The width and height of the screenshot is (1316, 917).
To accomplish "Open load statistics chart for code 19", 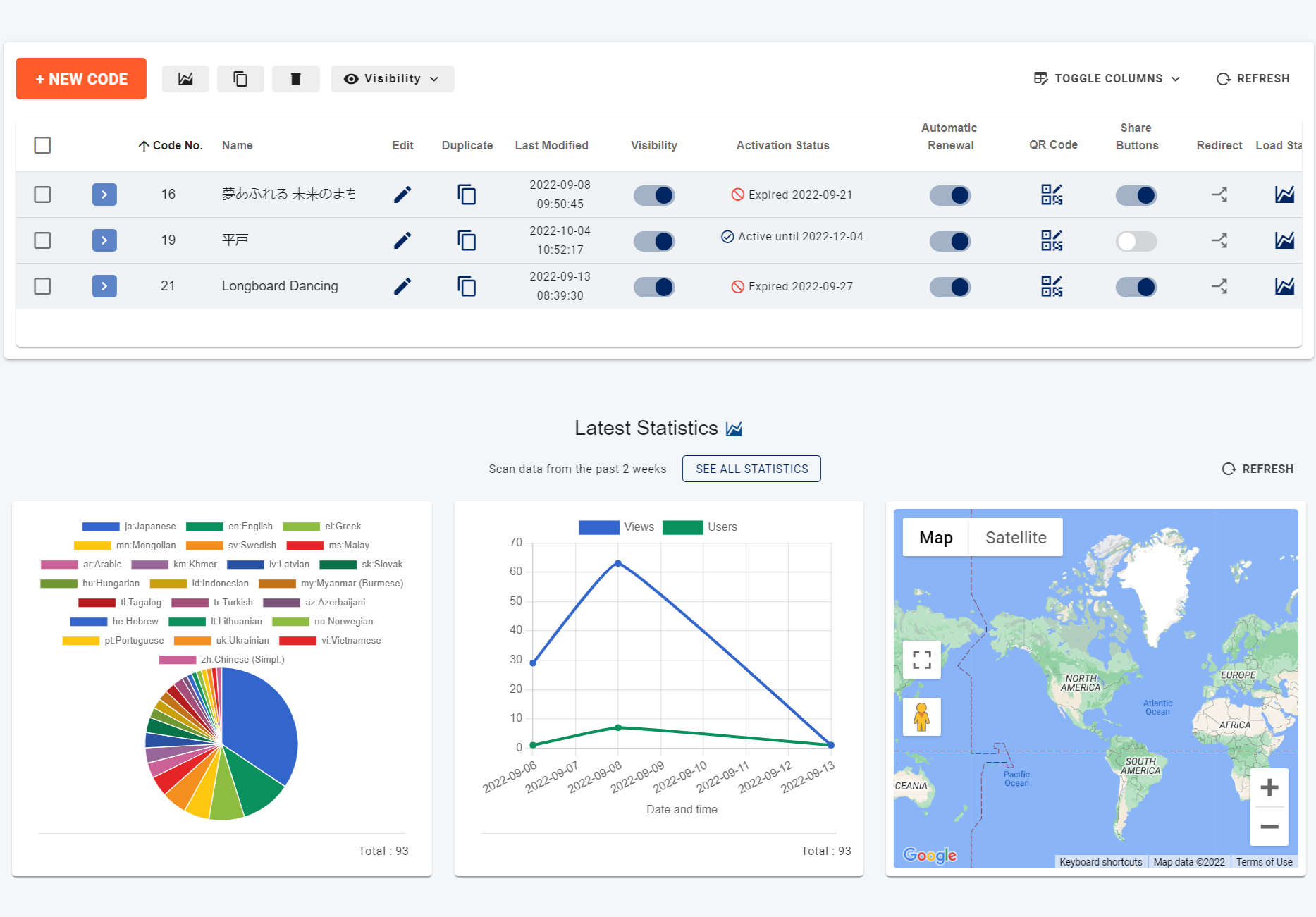I will pyautogui.click(x=1284, y=240).
